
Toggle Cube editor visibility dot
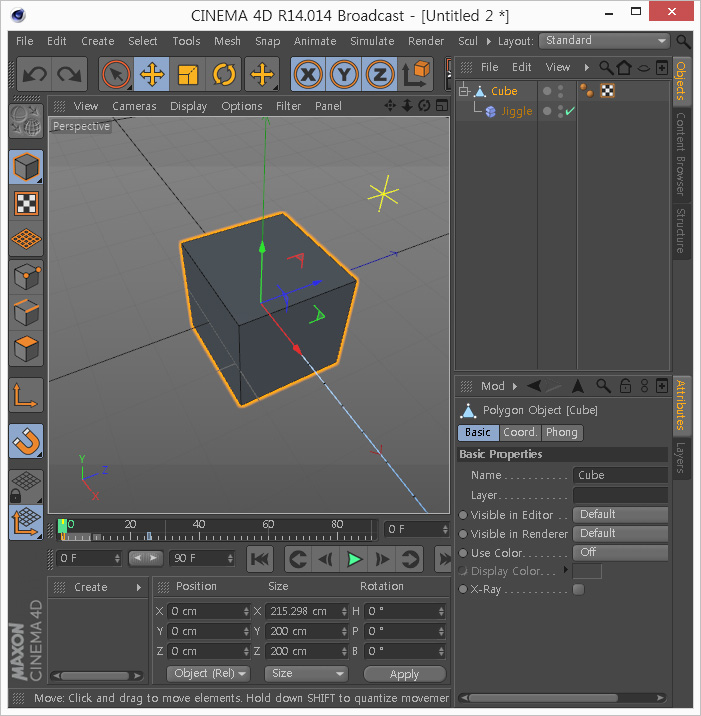(x=560, y=87)
